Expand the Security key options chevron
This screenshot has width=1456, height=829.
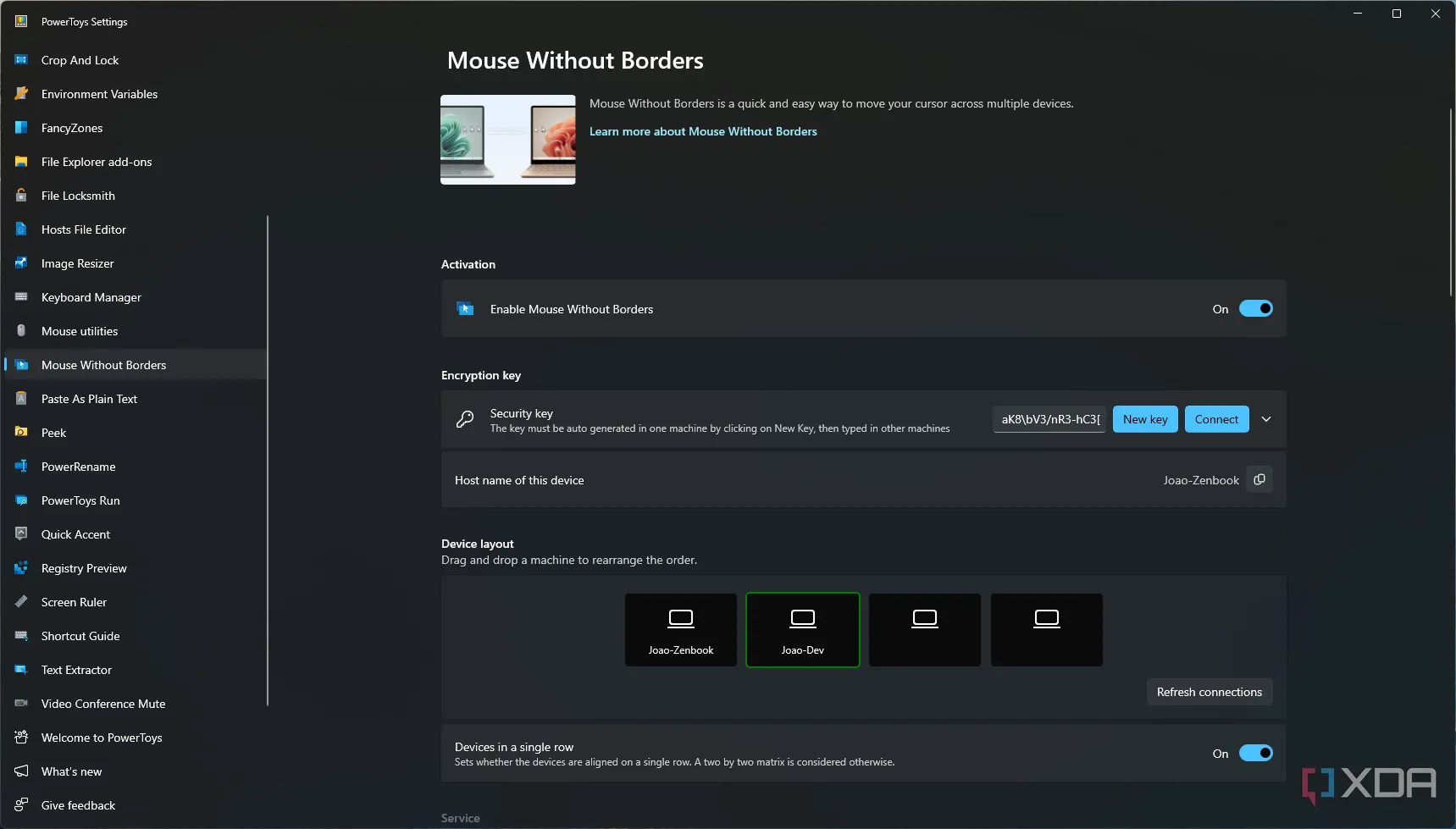[1266, 419]
